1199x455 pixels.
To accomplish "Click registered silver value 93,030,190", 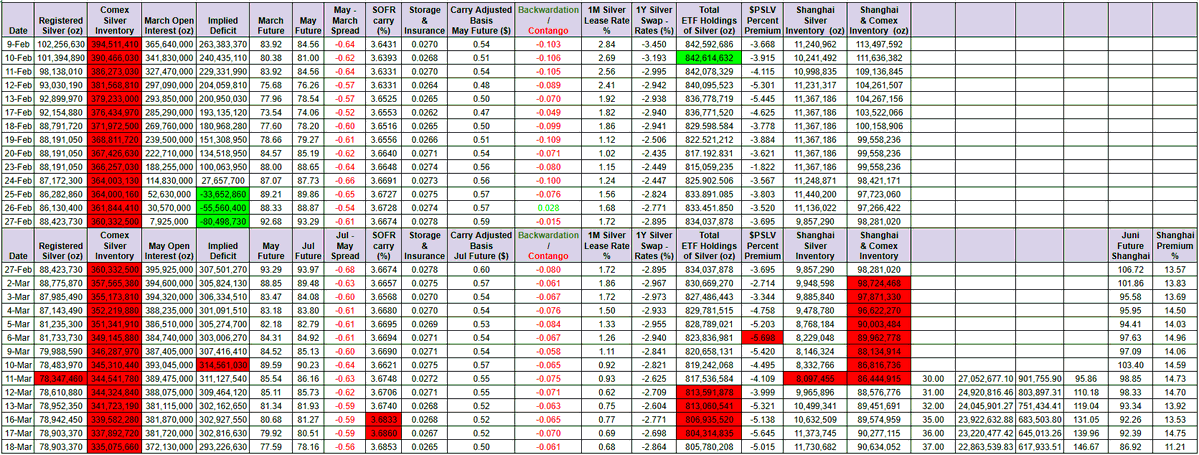I will 61,84.
